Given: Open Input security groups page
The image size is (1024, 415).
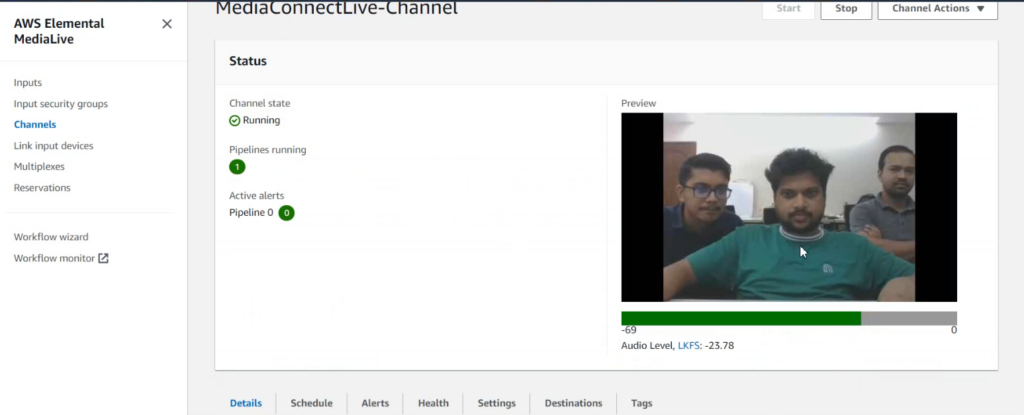Looking at the screenshot, I should click(61, 104).
